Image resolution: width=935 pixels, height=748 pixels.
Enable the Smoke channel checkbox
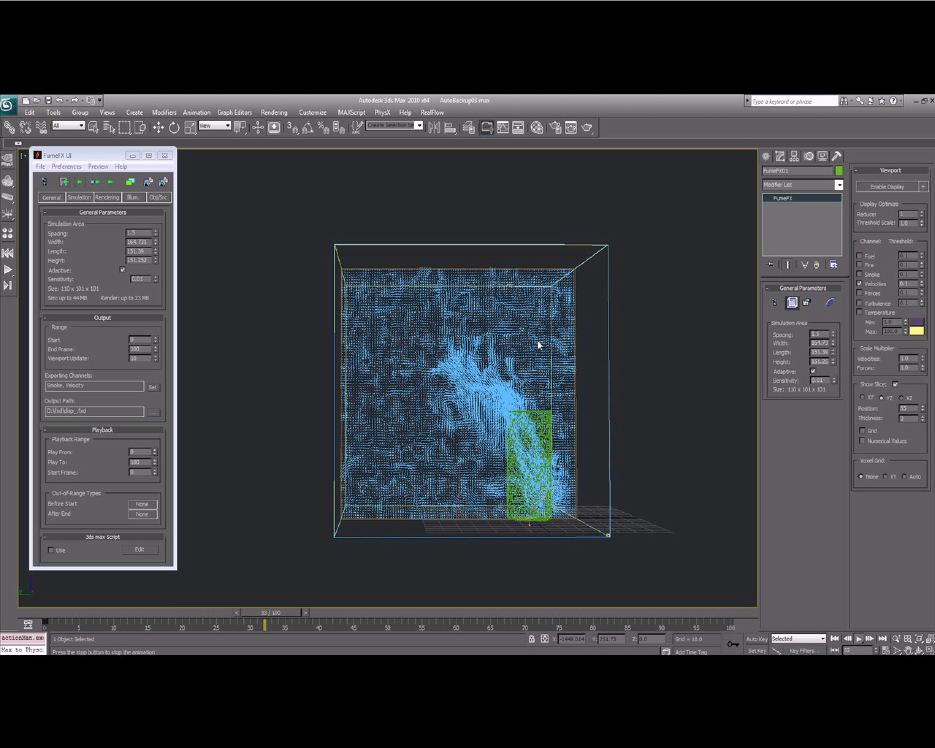click(x=860, y=274)
